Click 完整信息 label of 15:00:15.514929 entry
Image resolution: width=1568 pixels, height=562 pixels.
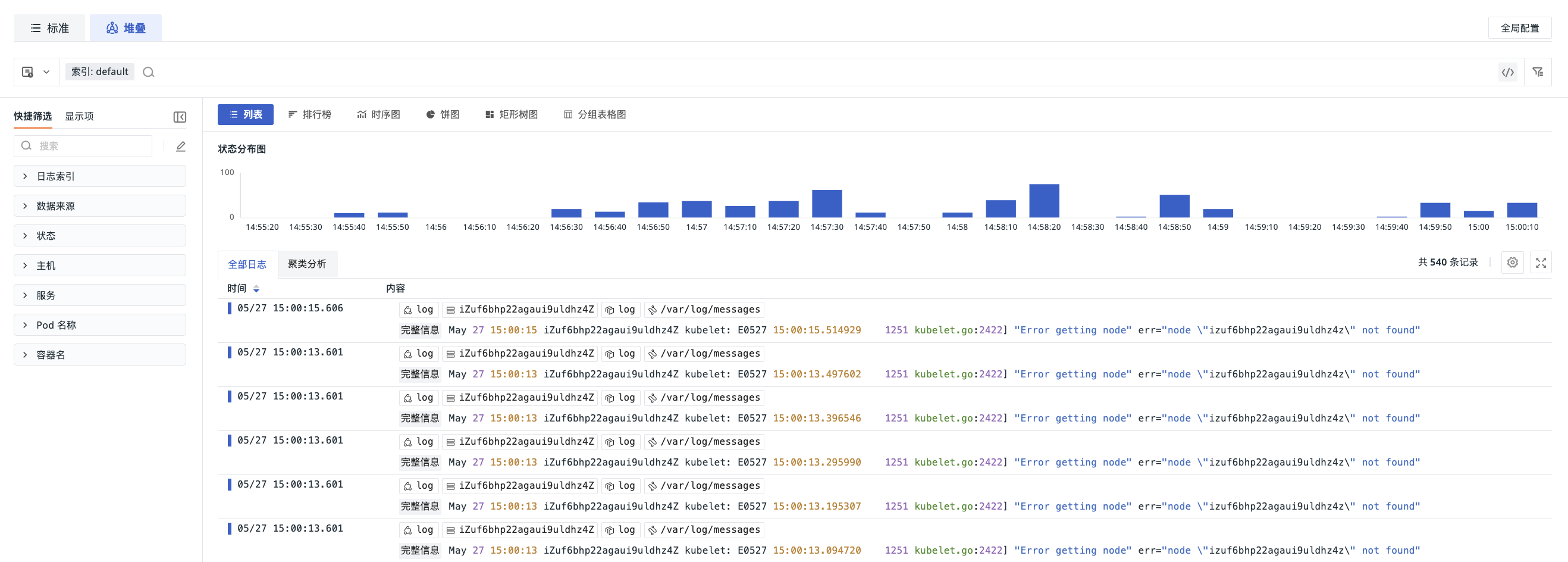419,330
